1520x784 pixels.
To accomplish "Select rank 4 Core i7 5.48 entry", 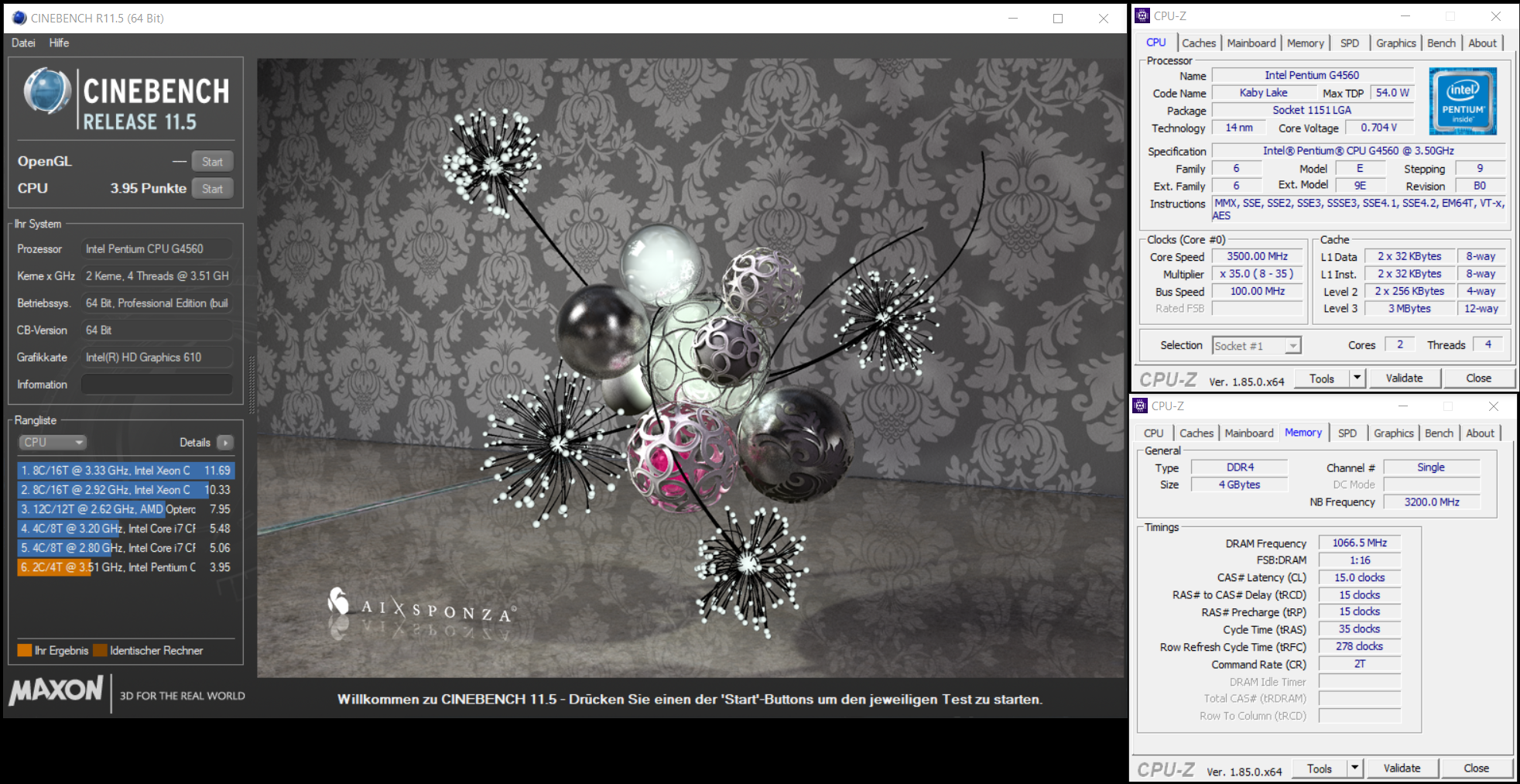I will pyautogui.click(x=125, y=529).
